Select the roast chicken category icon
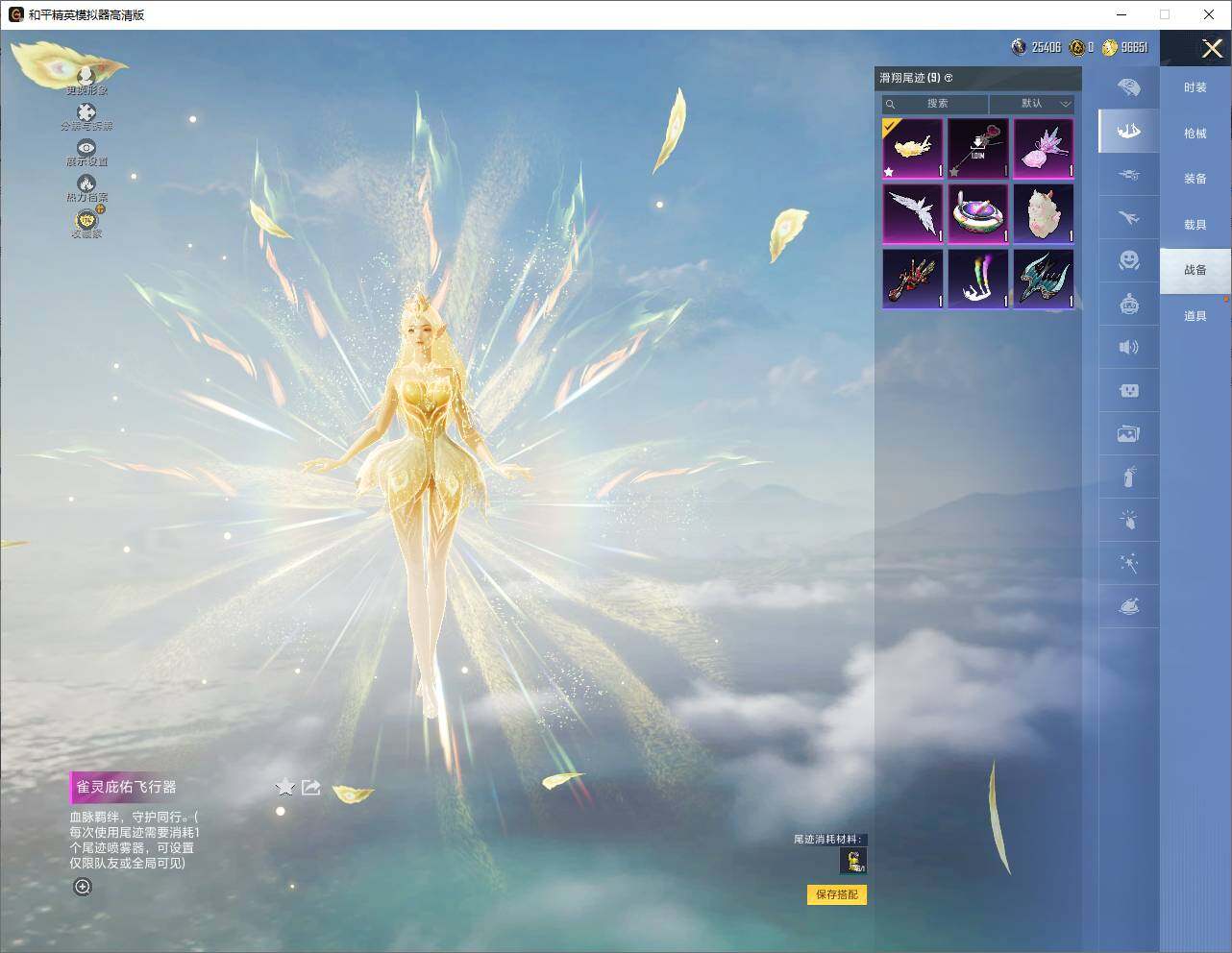1232x953 pixels. [x=1129, y=606]
